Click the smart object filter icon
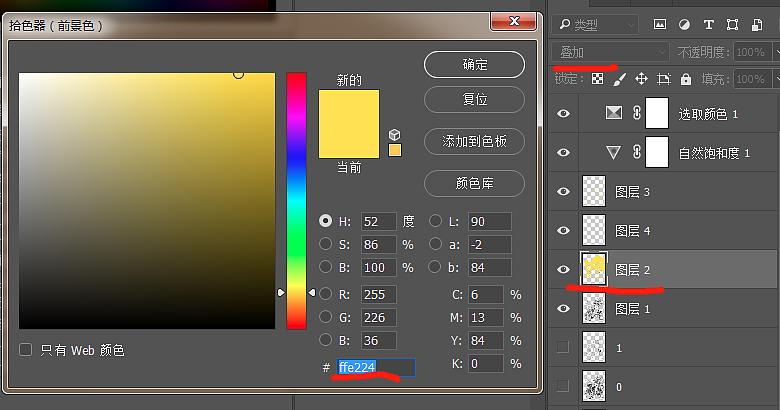 (x=757, y=24)
